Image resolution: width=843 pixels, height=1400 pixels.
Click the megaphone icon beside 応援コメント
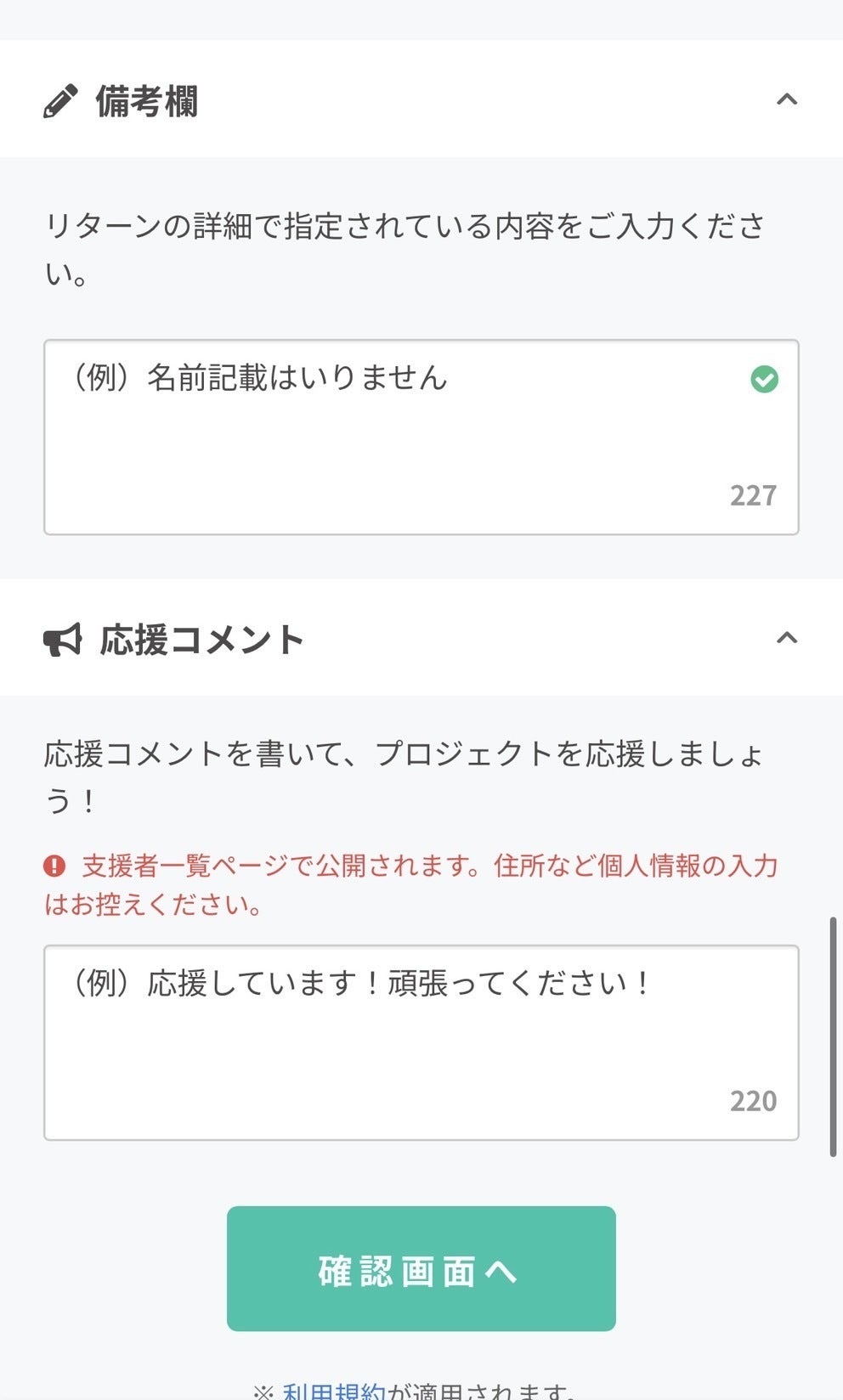(x=63, y=640)
